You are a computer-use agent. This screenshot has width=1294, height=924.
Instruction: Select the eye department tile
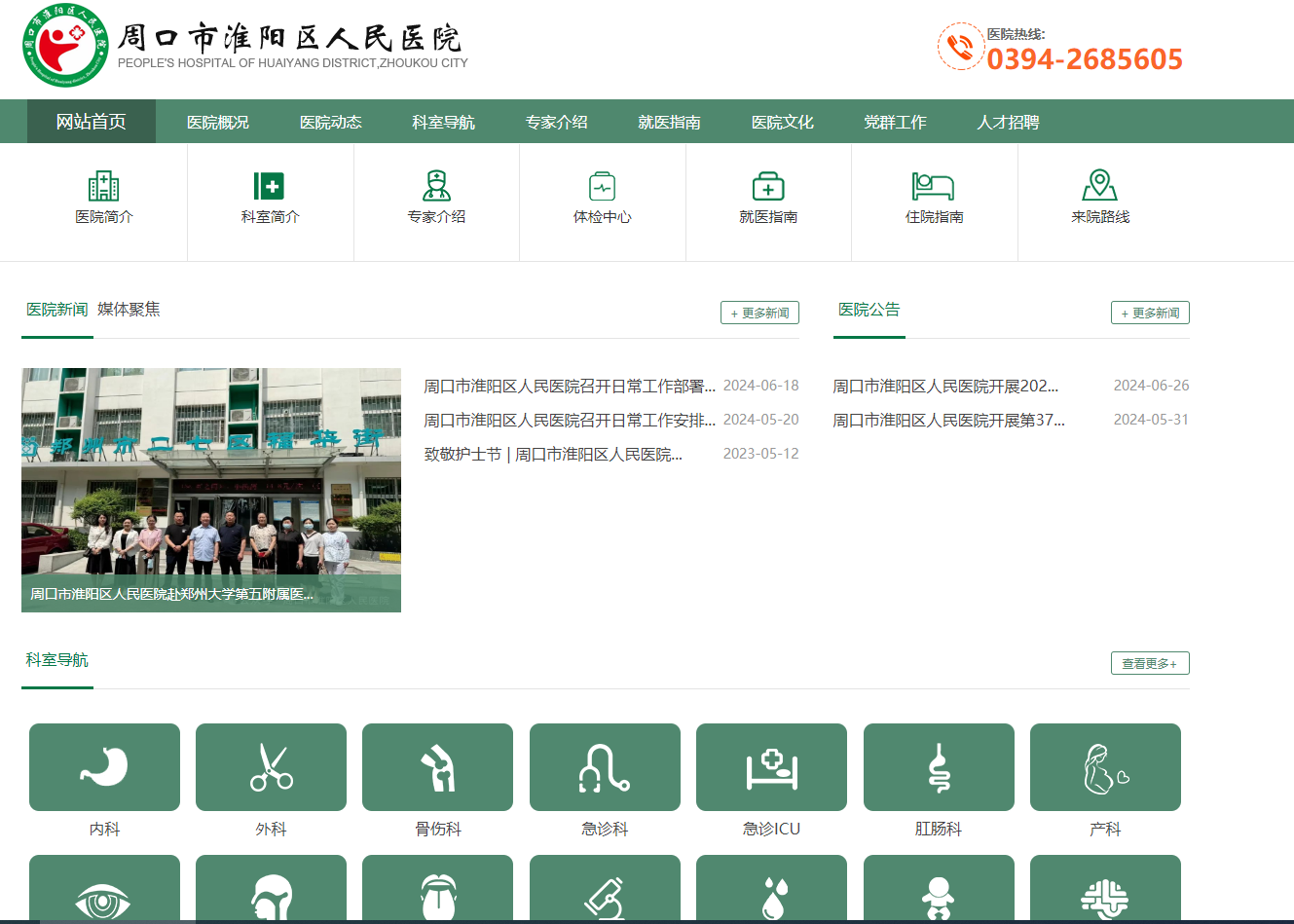[x=104, y=889]
